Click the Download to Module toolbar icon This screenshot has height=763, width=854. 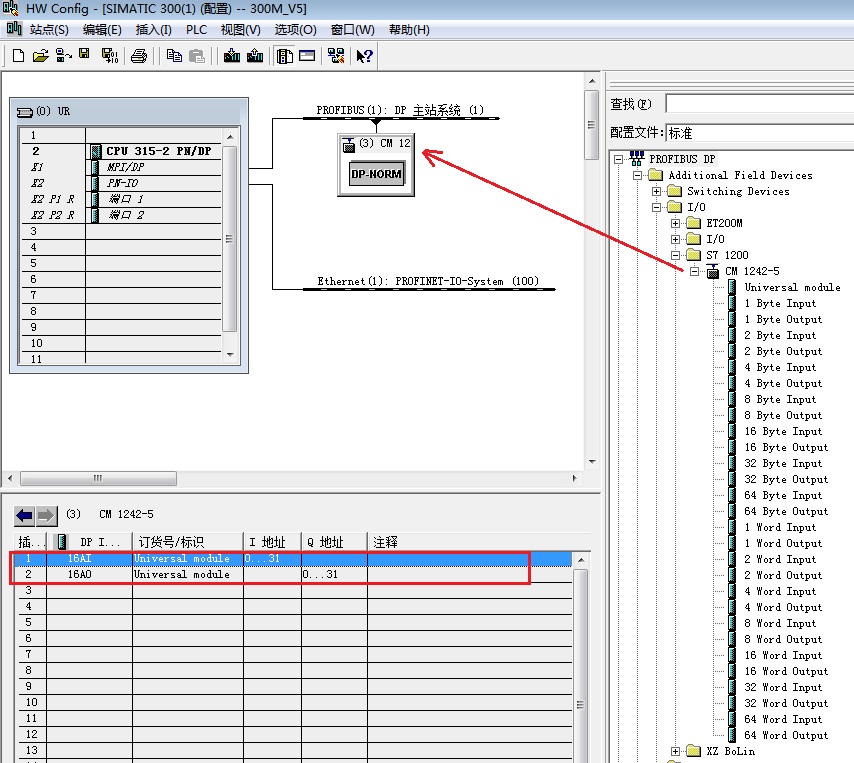click(232, 56)
